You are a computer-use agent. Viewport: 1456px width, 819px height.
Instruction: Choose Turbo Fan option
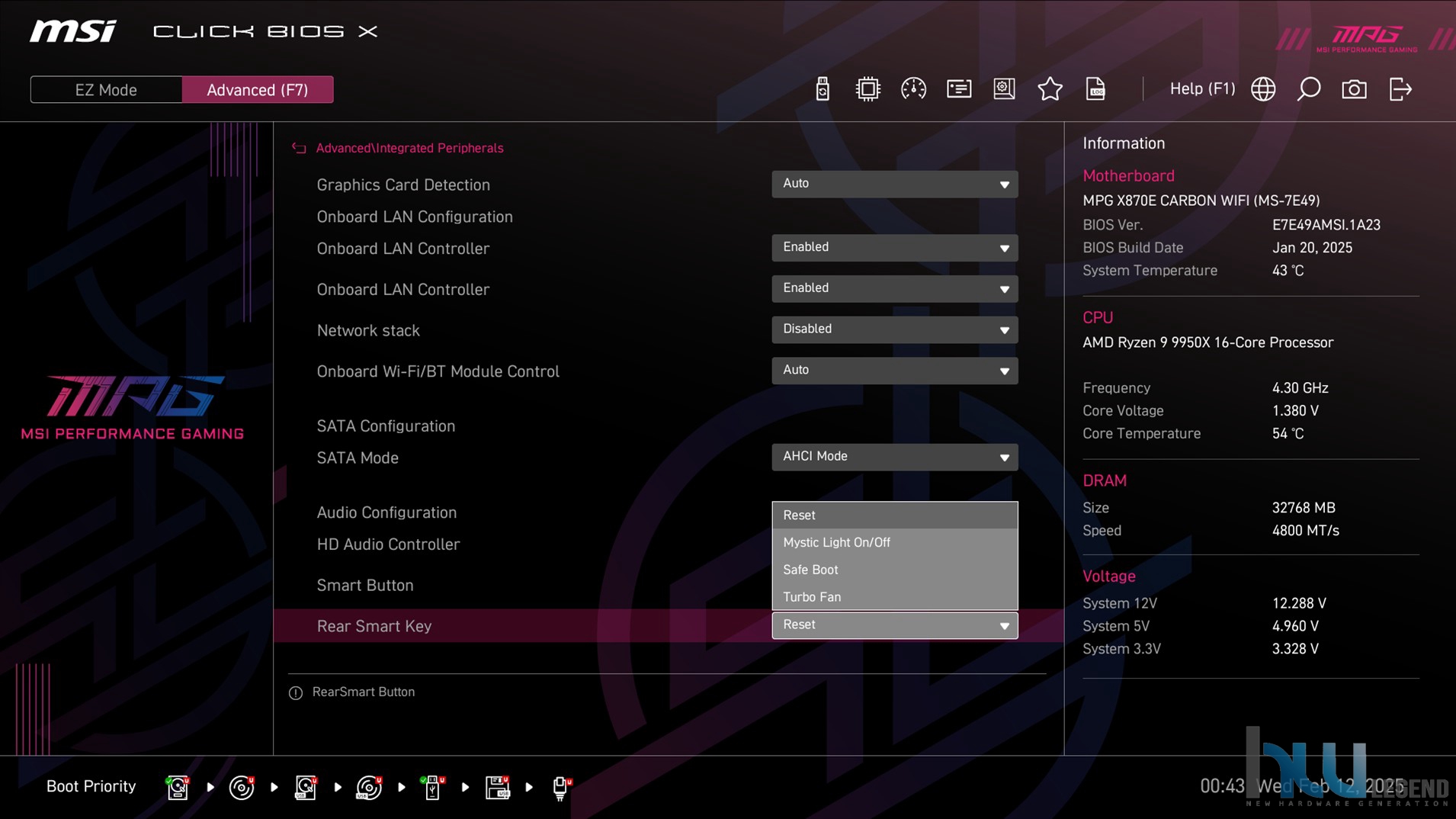tap(894, 597)
